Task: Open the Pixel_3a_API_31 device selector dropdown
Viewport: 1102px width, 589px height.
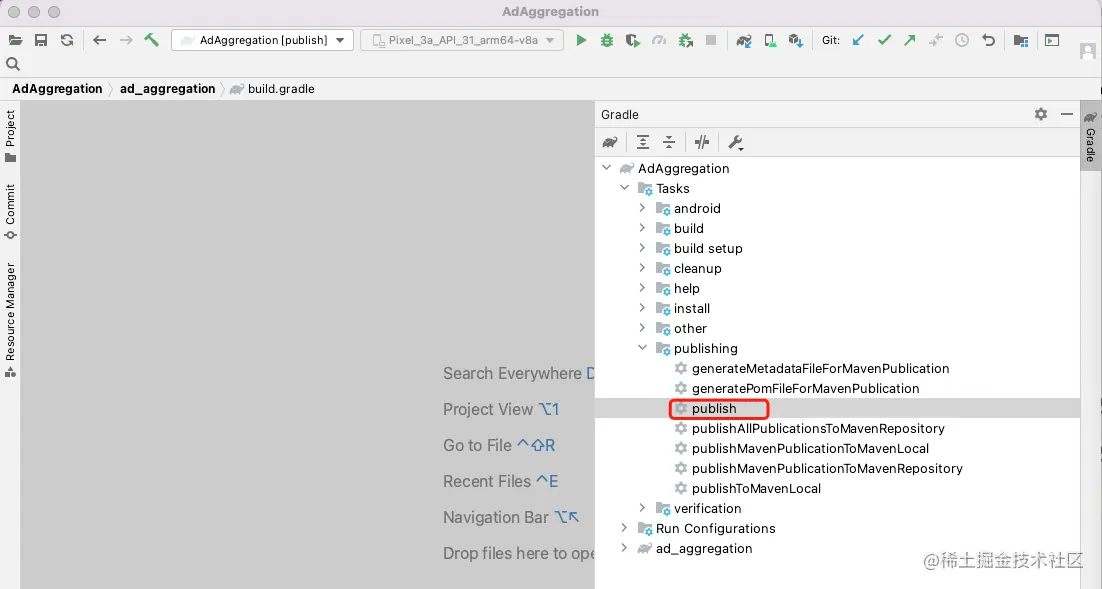Action: (x=462, y=40)
